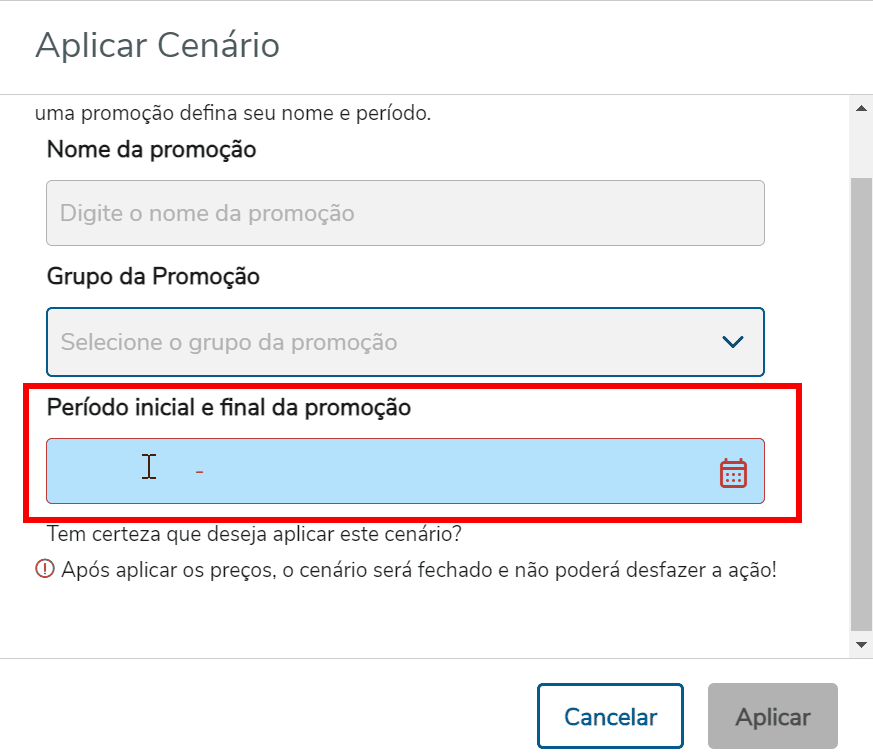The image size is (873, 753).
Task: Click the scrollbar down arrow
Action: pos(860,646)
